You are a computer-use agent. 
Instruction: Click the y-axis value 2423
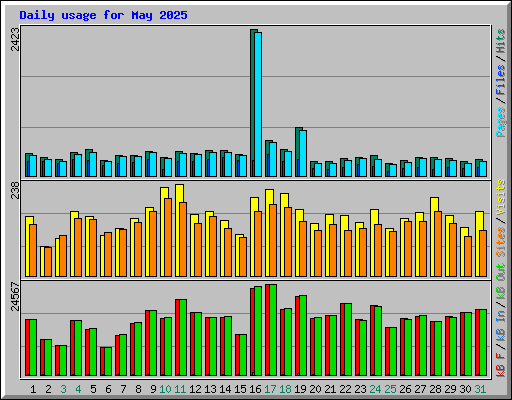(x=15, y=39)
